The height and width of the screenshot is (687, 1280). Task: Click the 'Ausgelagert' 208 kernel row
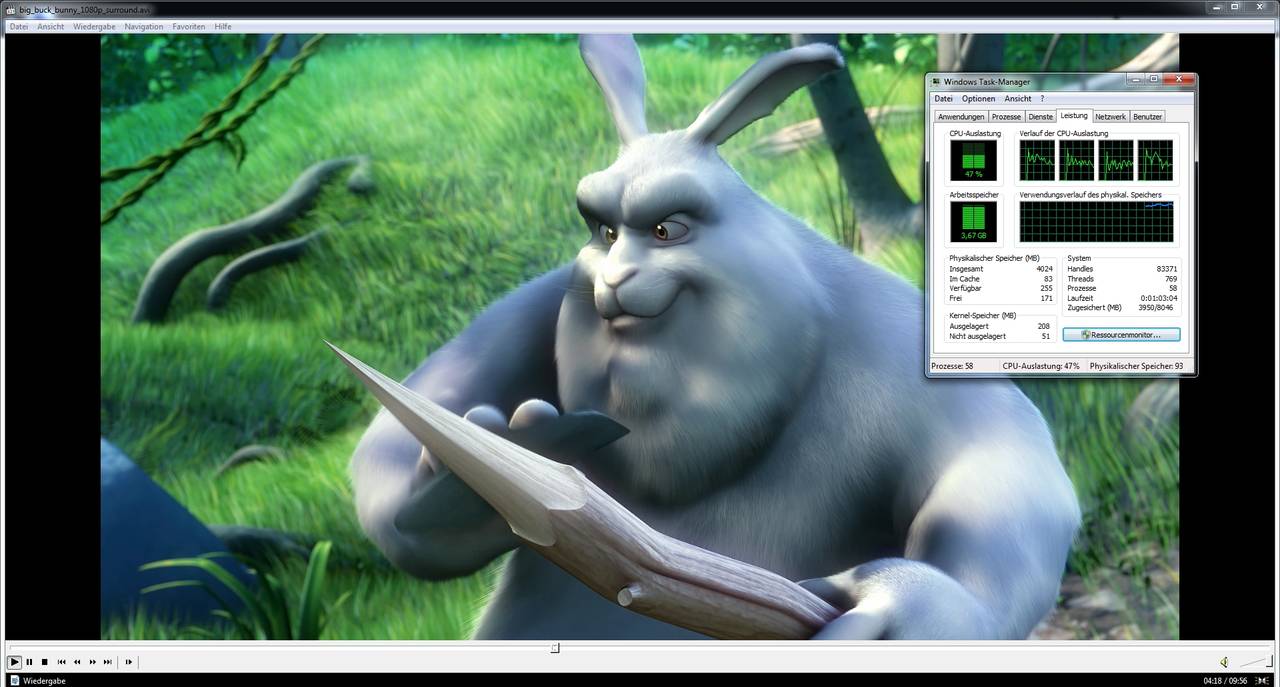[1001, 326]
